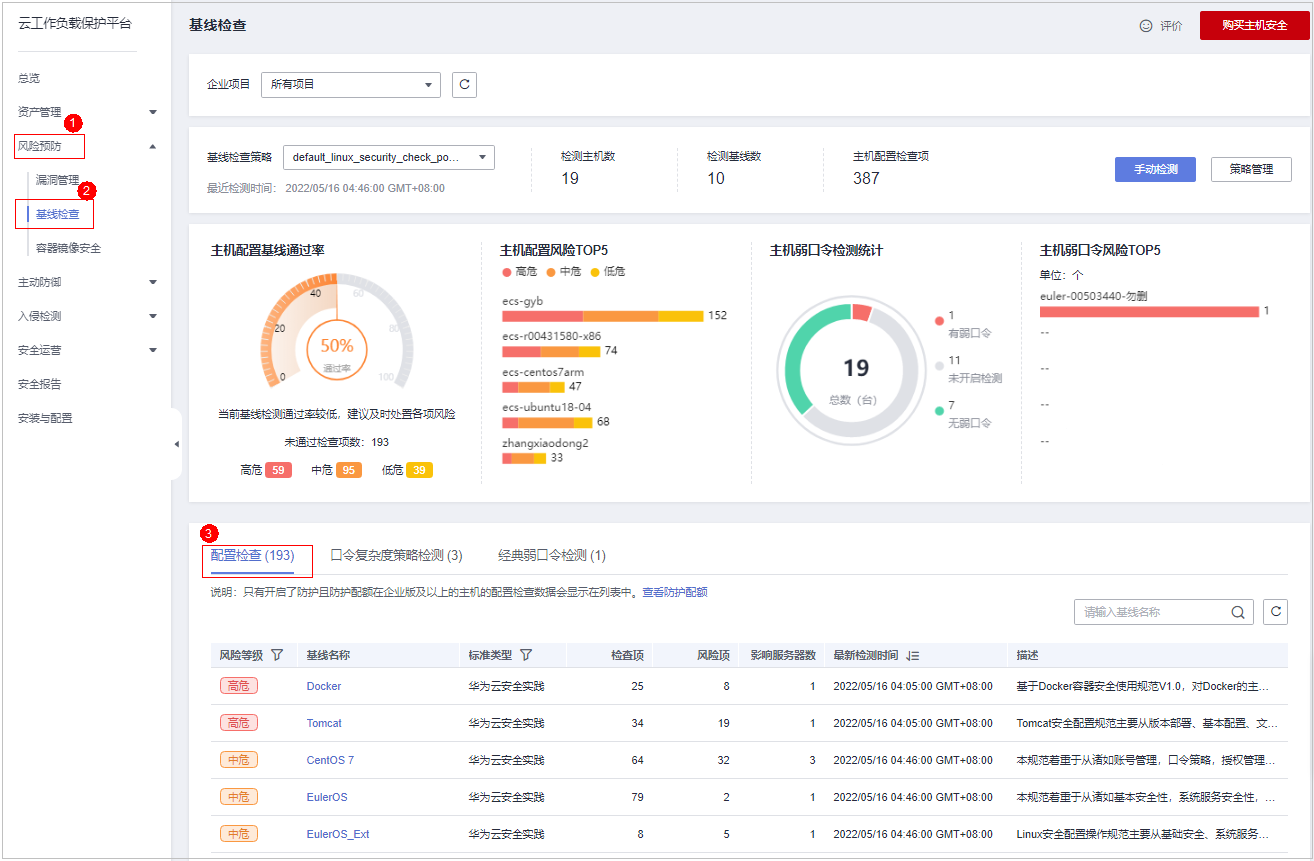The image size is (1314, 861).
Task: Select 基线检查 submenu item
Action: pos(57,214)
